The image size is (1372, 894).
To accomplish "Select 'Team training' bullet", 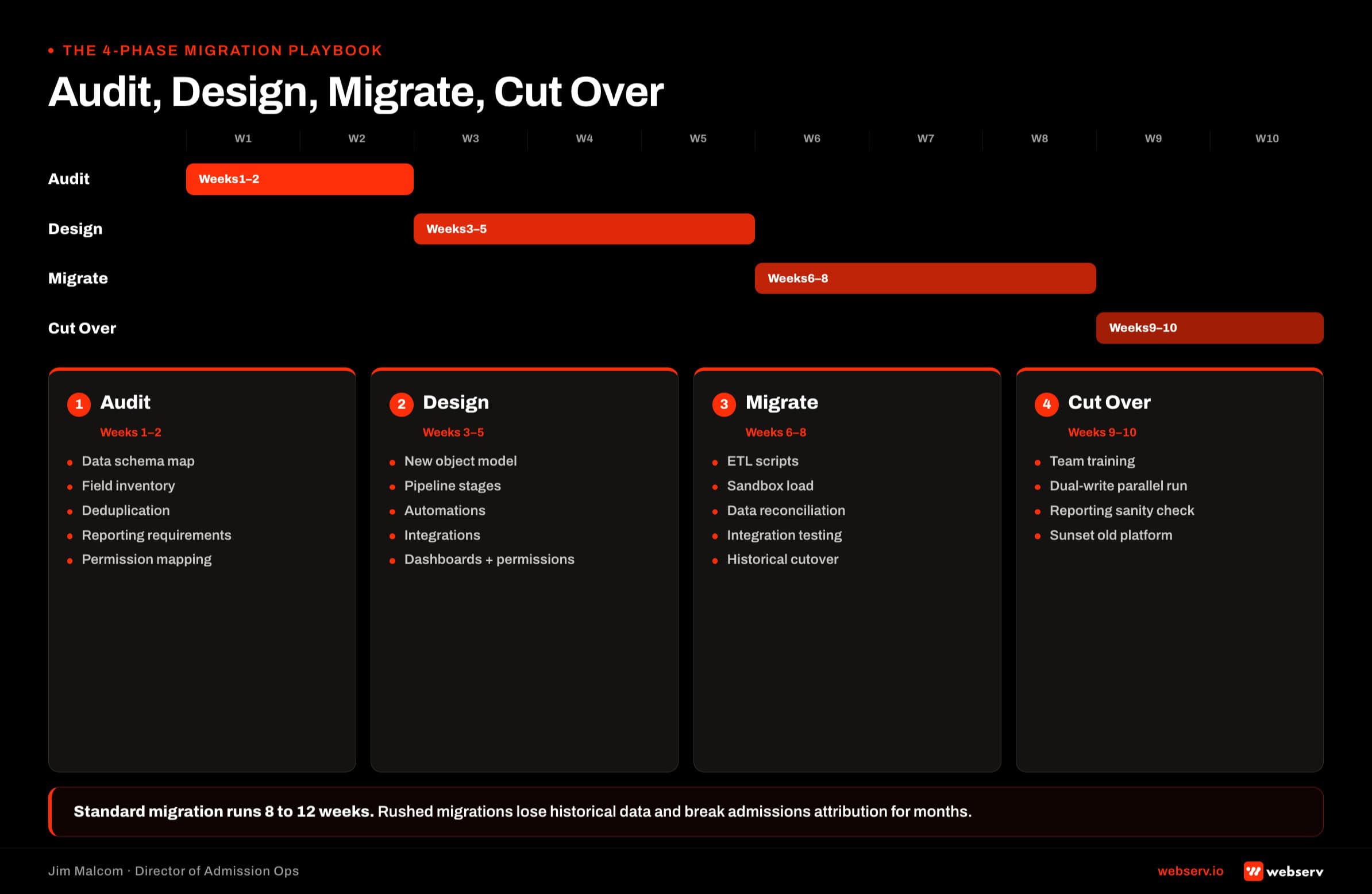I will click(x=1092, y=461).
